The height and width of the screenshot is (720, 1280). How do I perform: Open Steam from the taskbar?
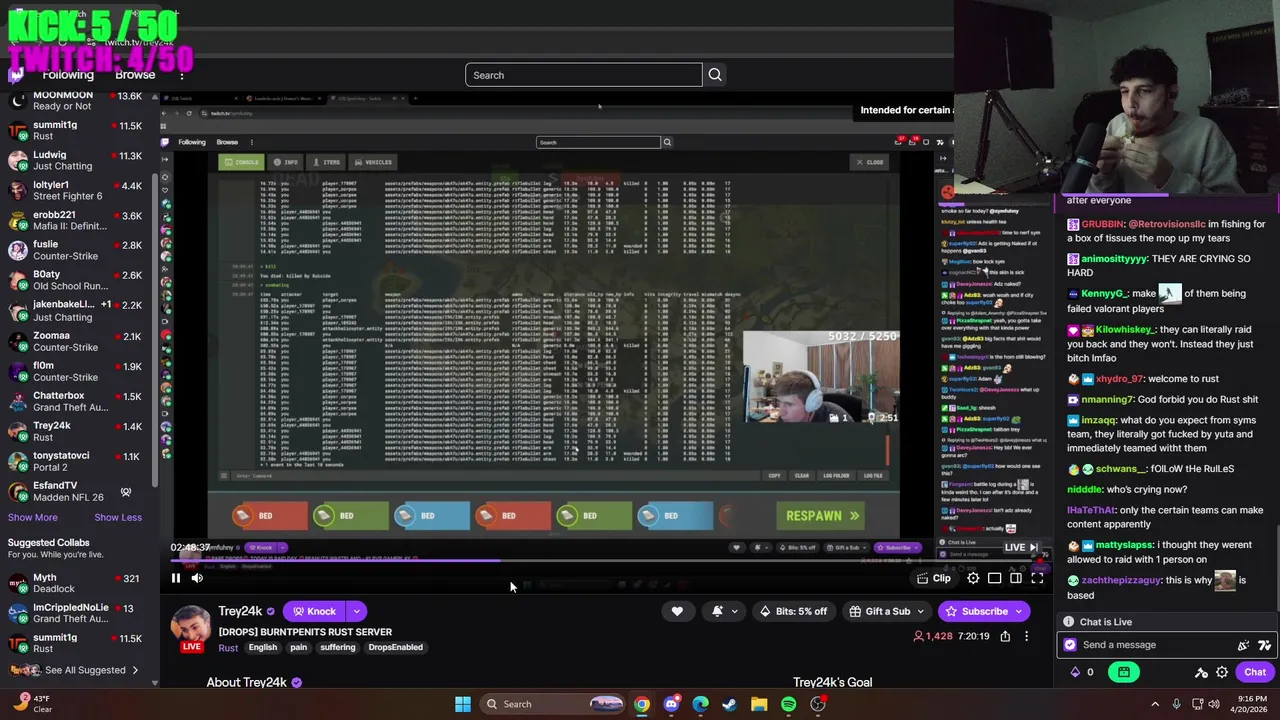click(x=729, y=704)
